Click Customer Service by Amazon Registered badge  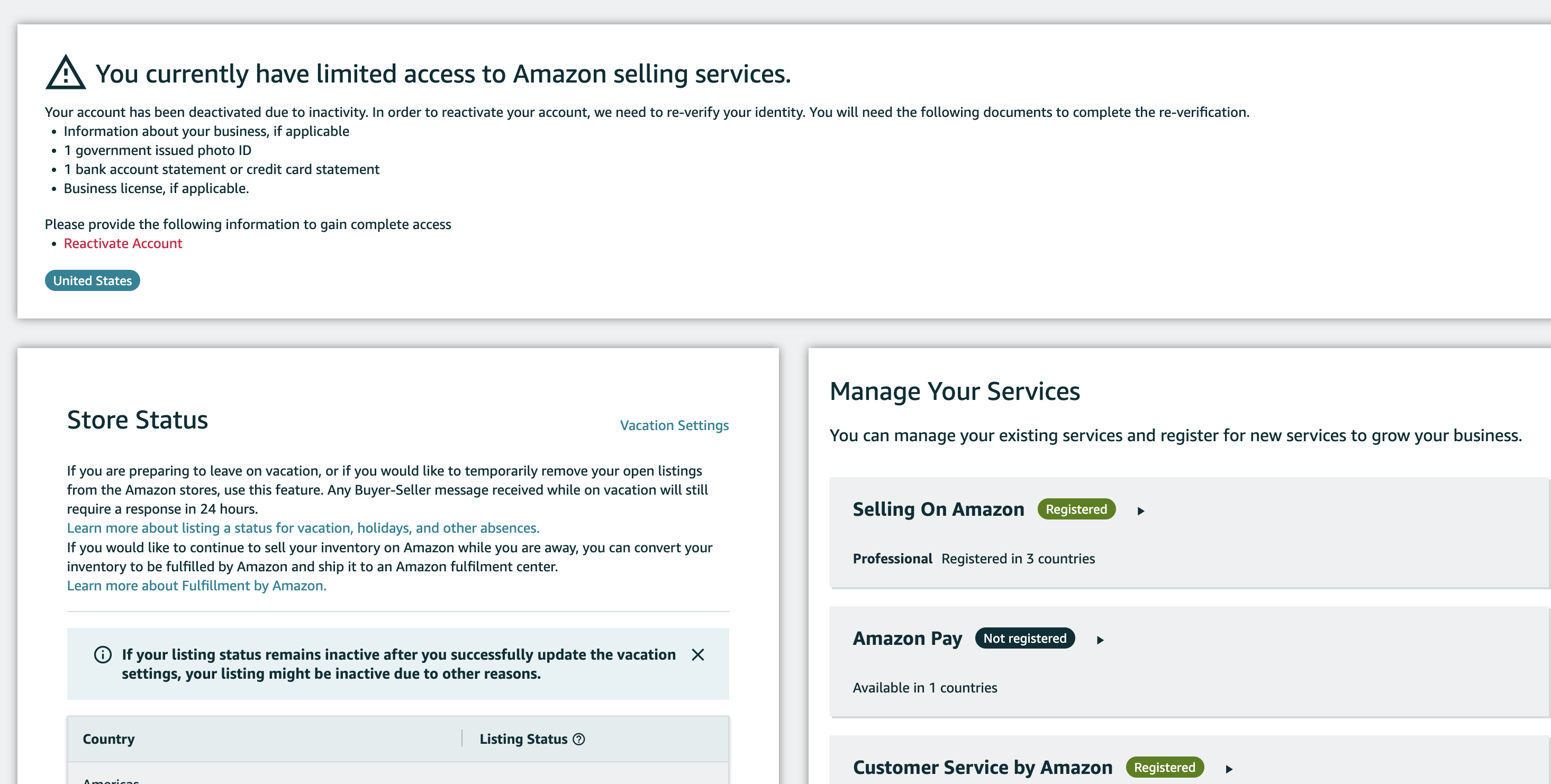1165,768
